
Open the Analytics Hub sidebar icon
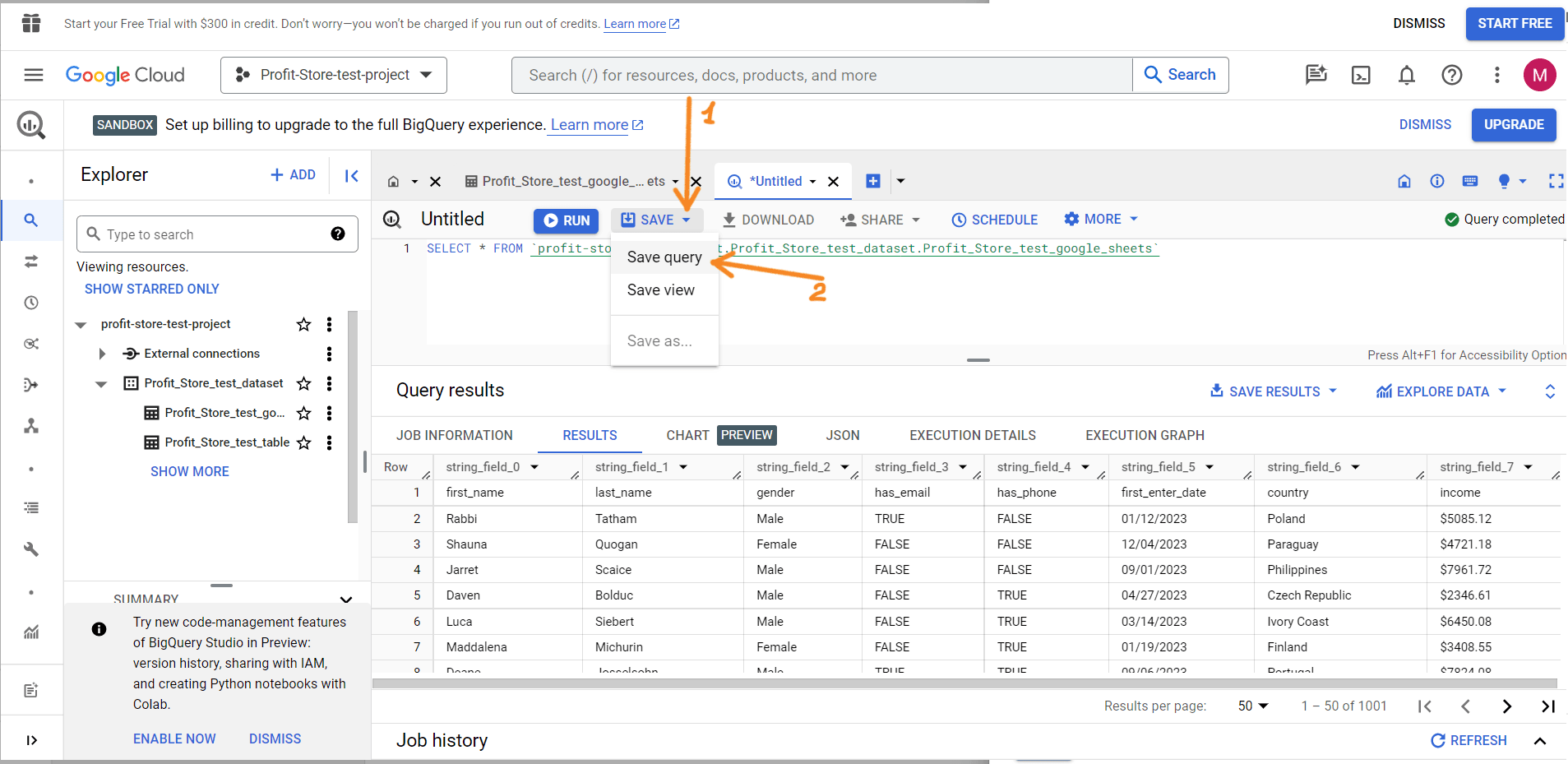(x=31, y=344)
